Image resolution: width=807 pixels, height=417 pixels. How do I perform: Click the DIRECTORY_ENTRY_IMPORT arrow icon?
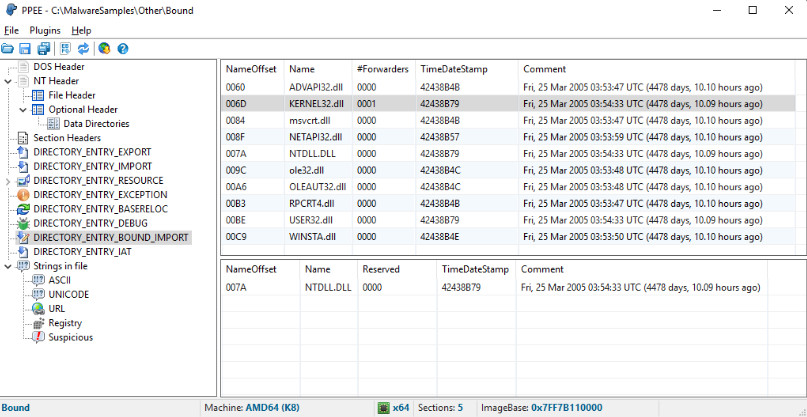[x=23, y=167]
